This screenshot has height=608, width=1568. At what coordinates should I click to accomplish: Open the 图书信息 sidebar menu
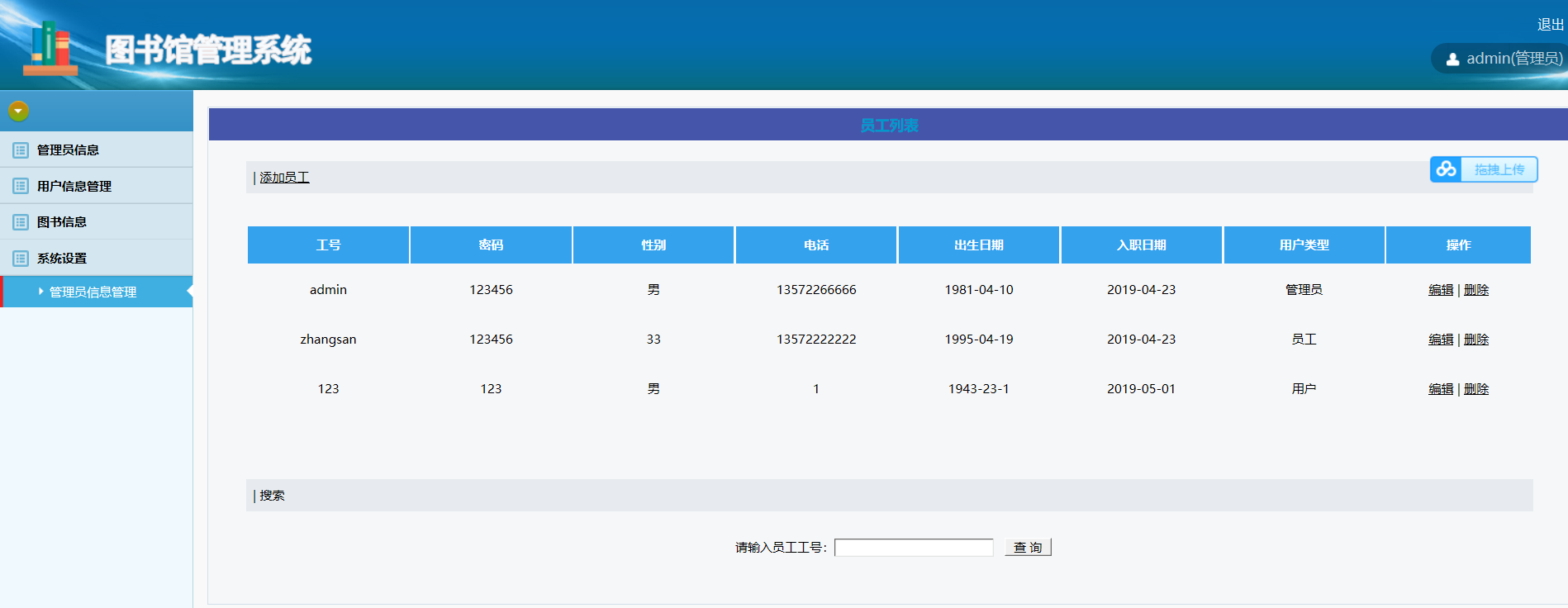click(62, 222)
